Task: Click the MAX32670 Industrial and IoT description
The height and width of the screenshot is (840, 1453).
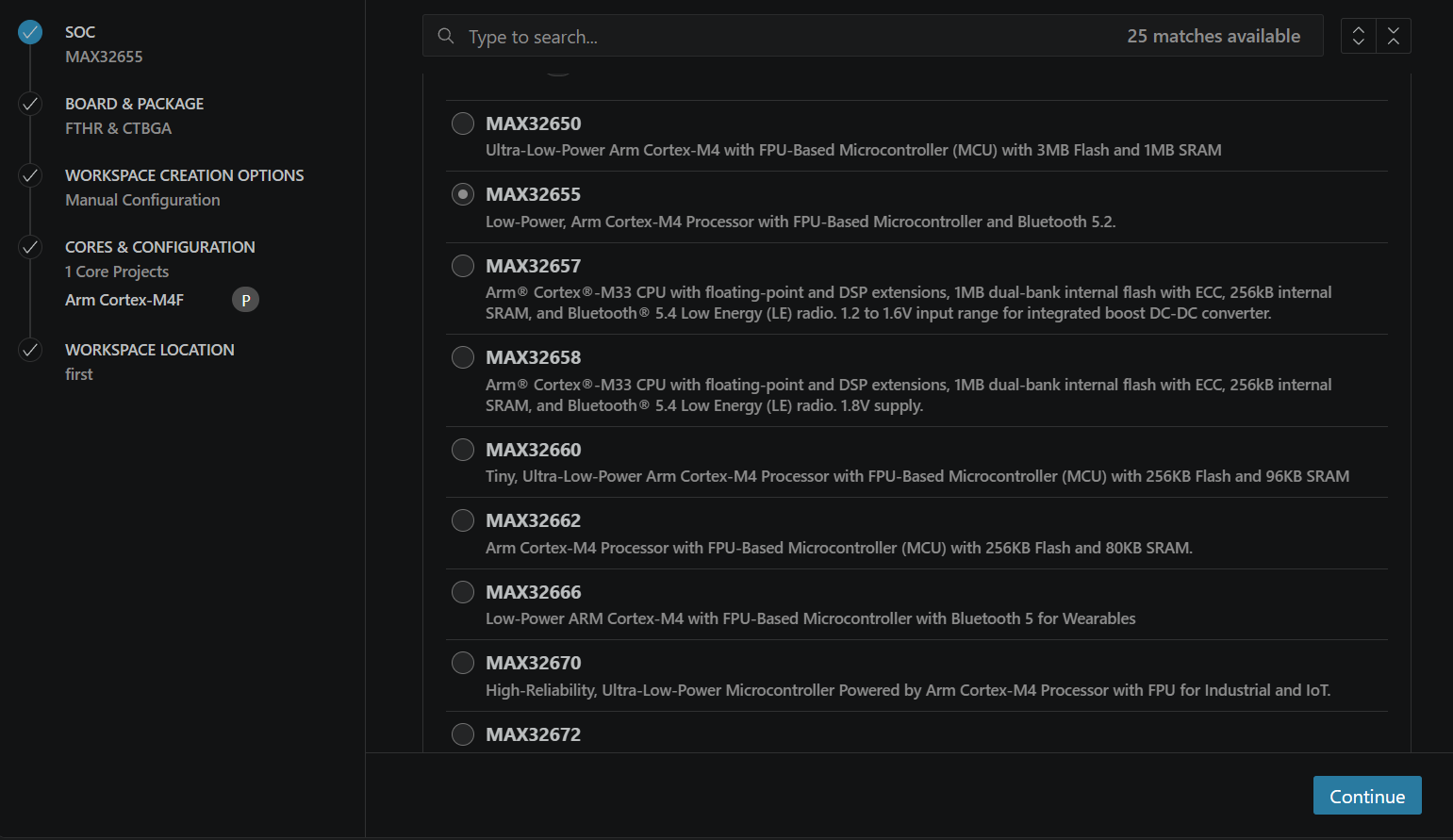Action: (x=908, y=690)
